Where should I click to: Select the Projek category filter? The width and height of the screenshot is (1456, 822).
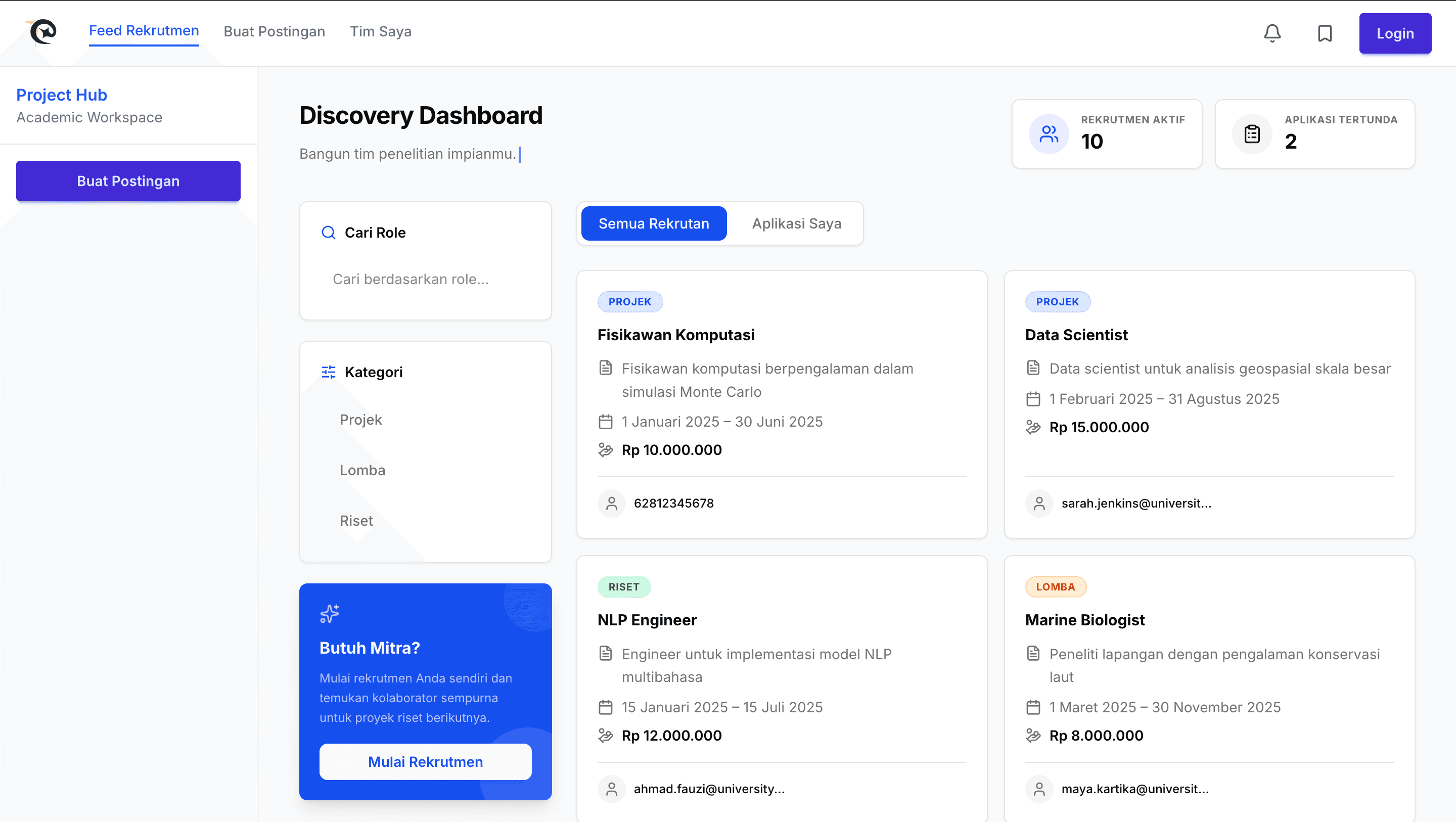(x=360, y=420)
